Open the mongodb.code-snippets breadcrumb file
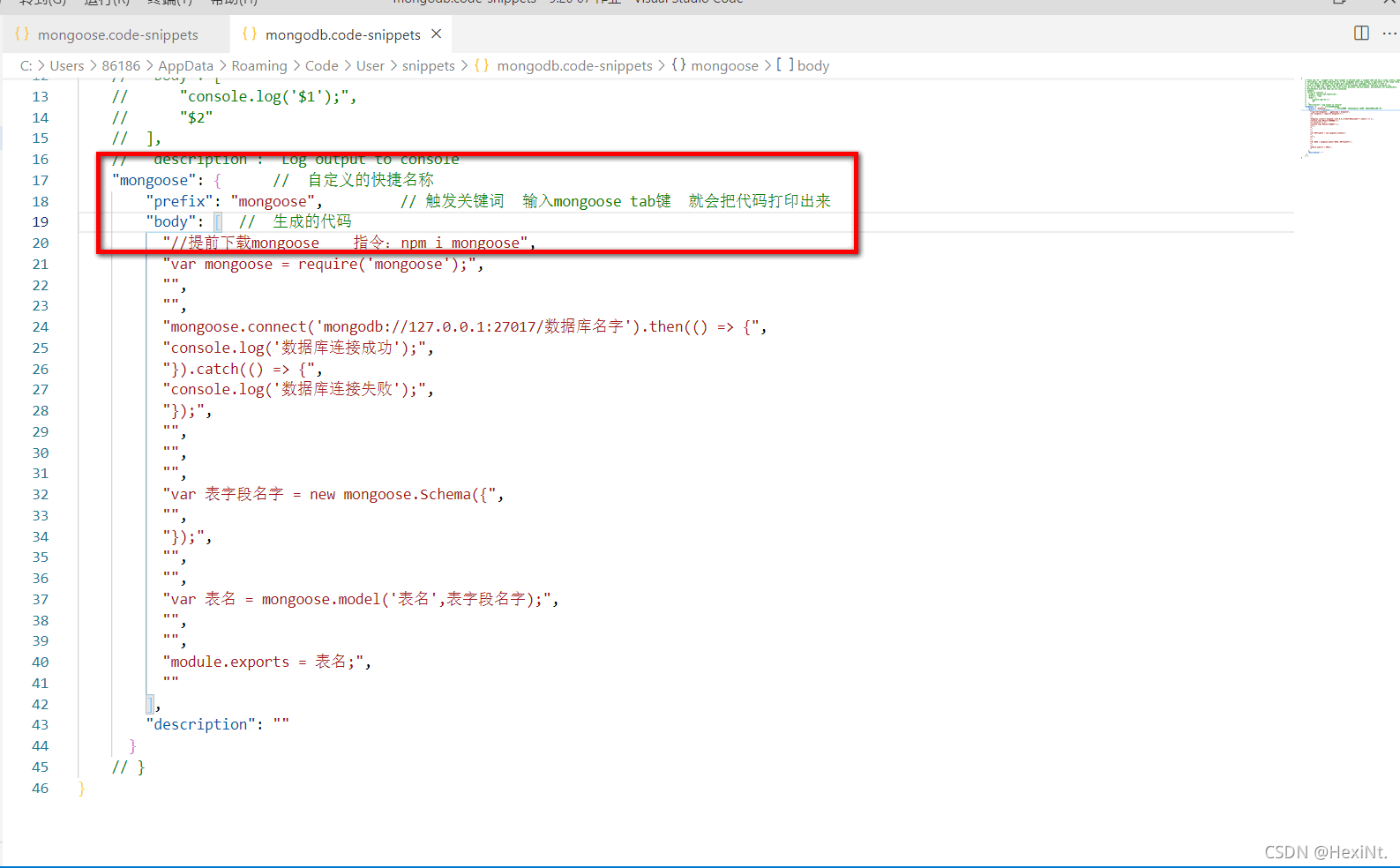 tap(574, 65)
